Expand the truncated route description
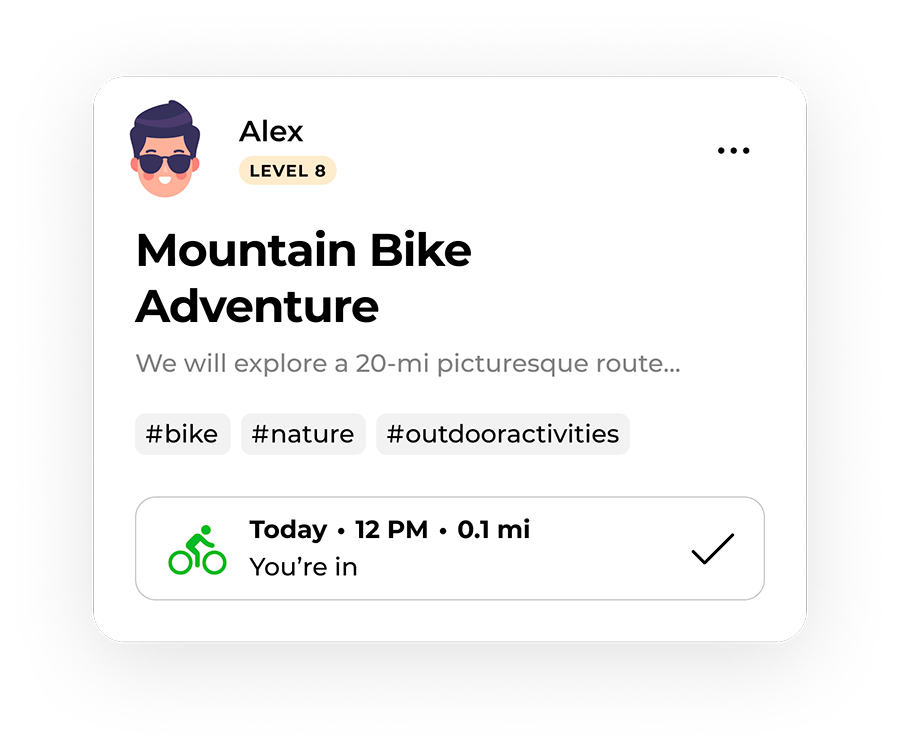 [x=408, y=364]
